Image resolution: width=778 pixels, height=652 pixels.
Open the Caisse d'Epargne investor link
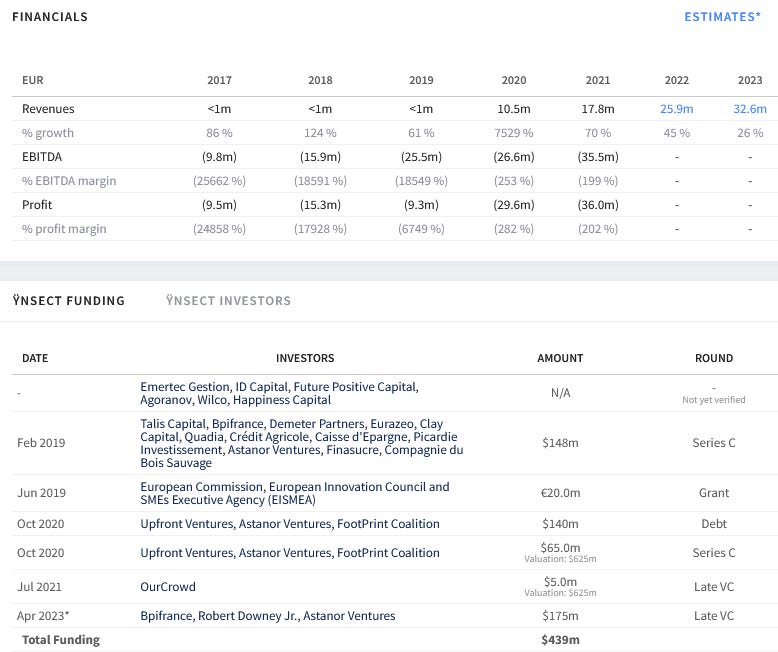(361, 437)
